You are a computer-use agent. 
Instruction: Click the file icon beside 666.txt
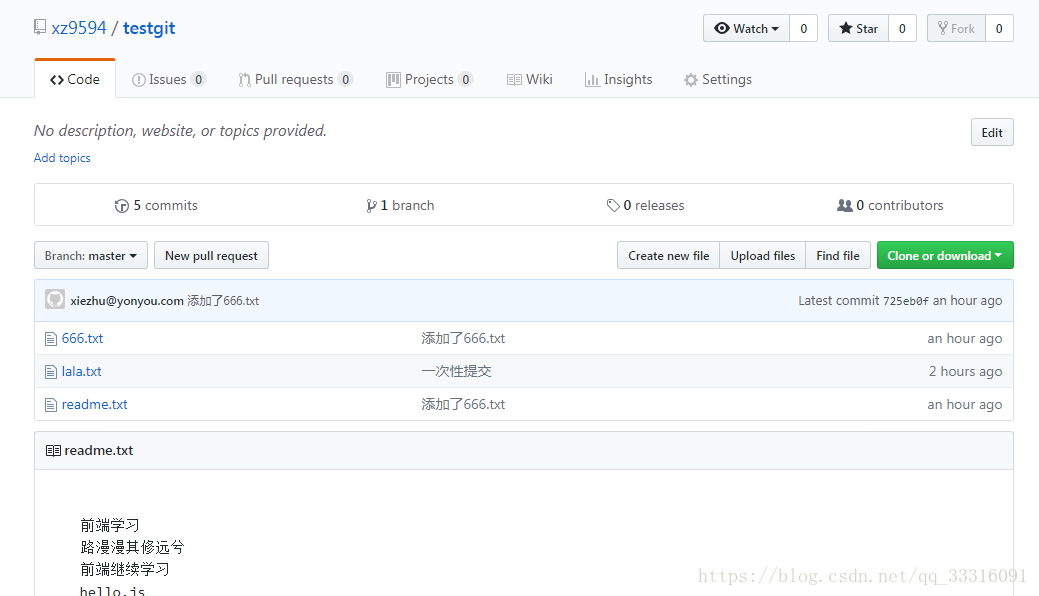[51, 339]
